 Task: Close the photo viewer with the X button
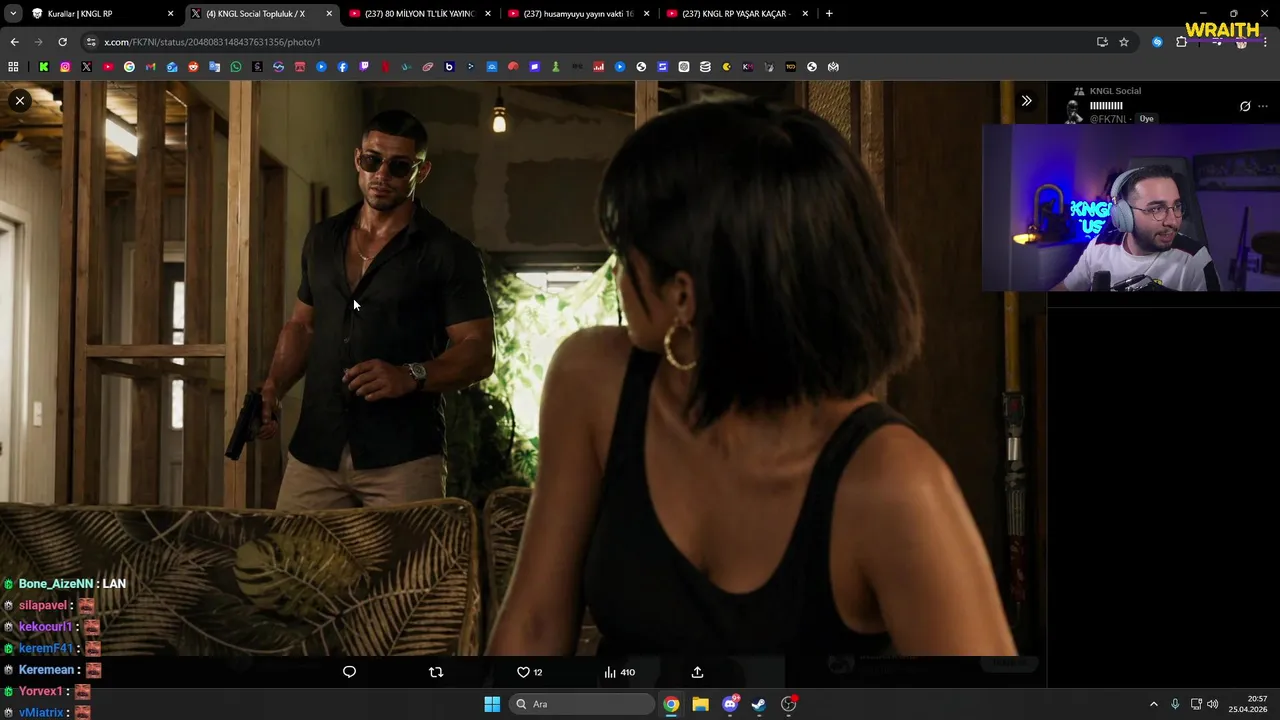[19, 100]
